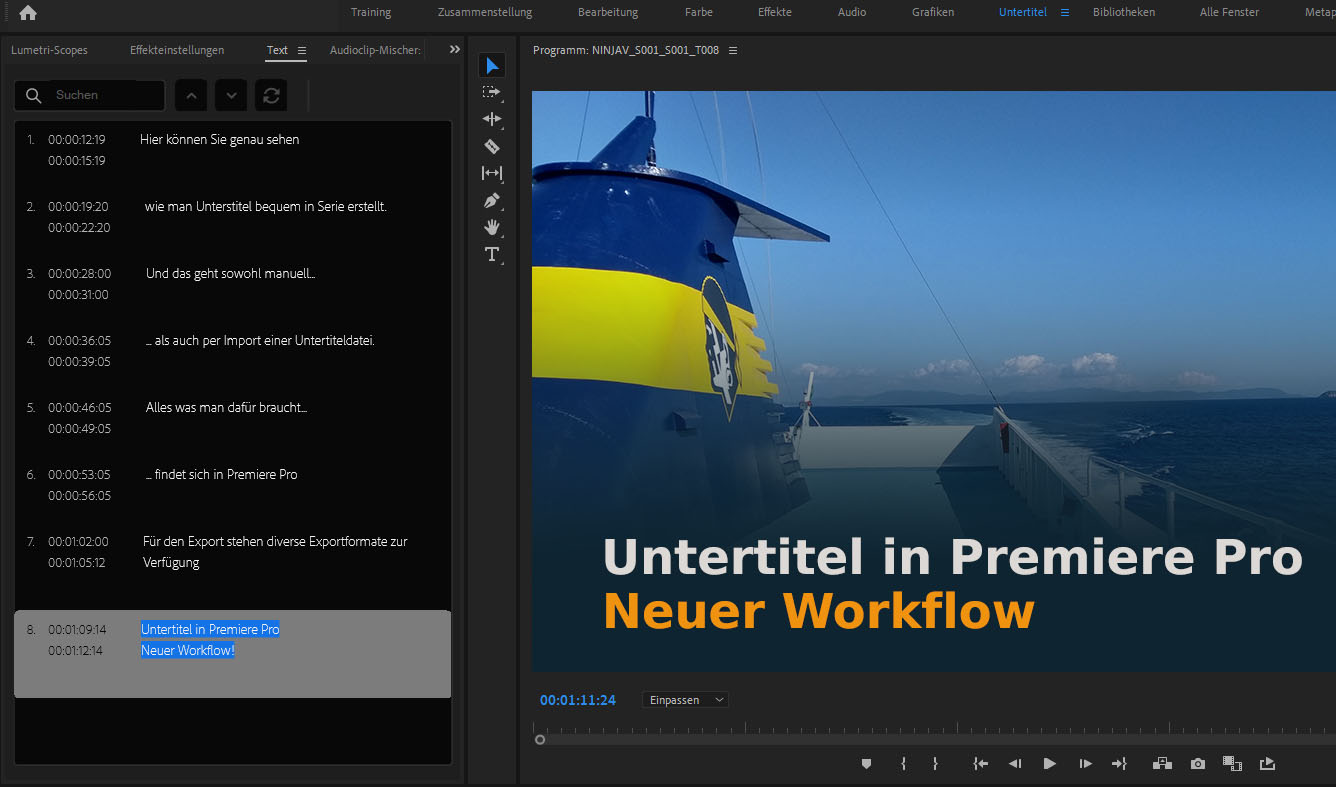Switch to the Grafiken workspace
The width and height of the screenshot is (1336, 787).
933,12
